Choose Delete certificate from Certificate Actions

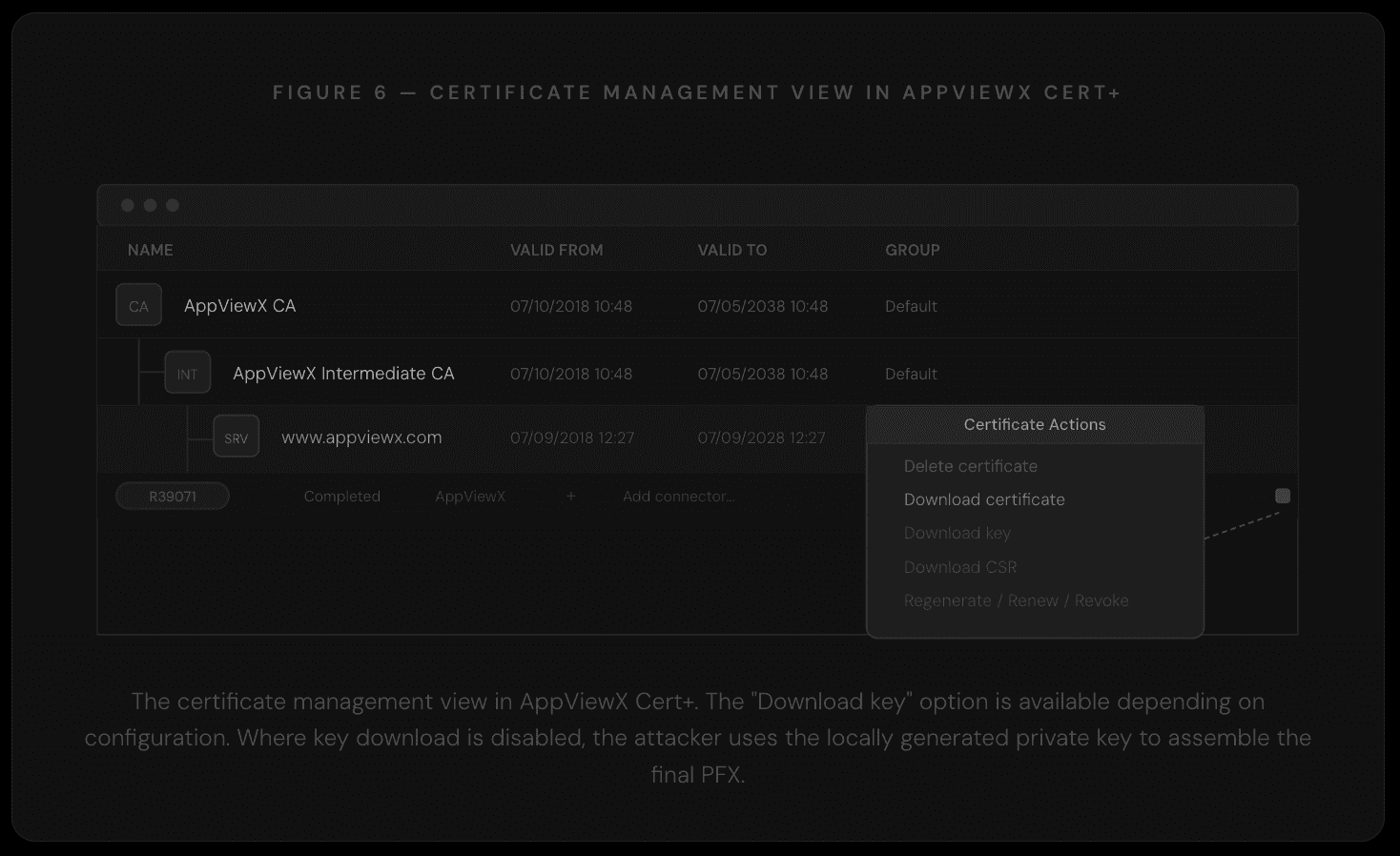pos(971,466)
